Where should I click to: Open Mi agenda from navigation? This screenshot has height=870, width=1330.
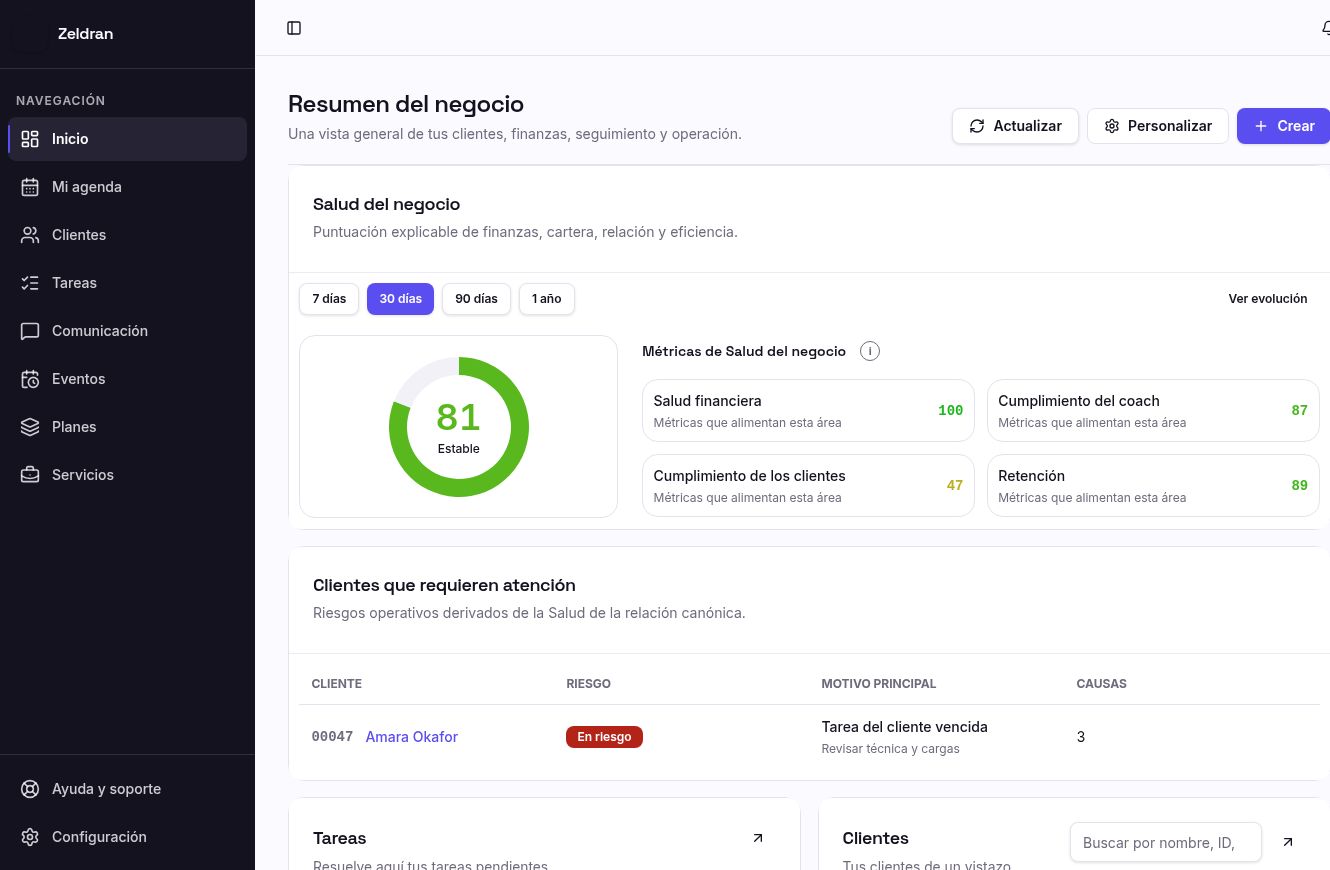(127, 187)
